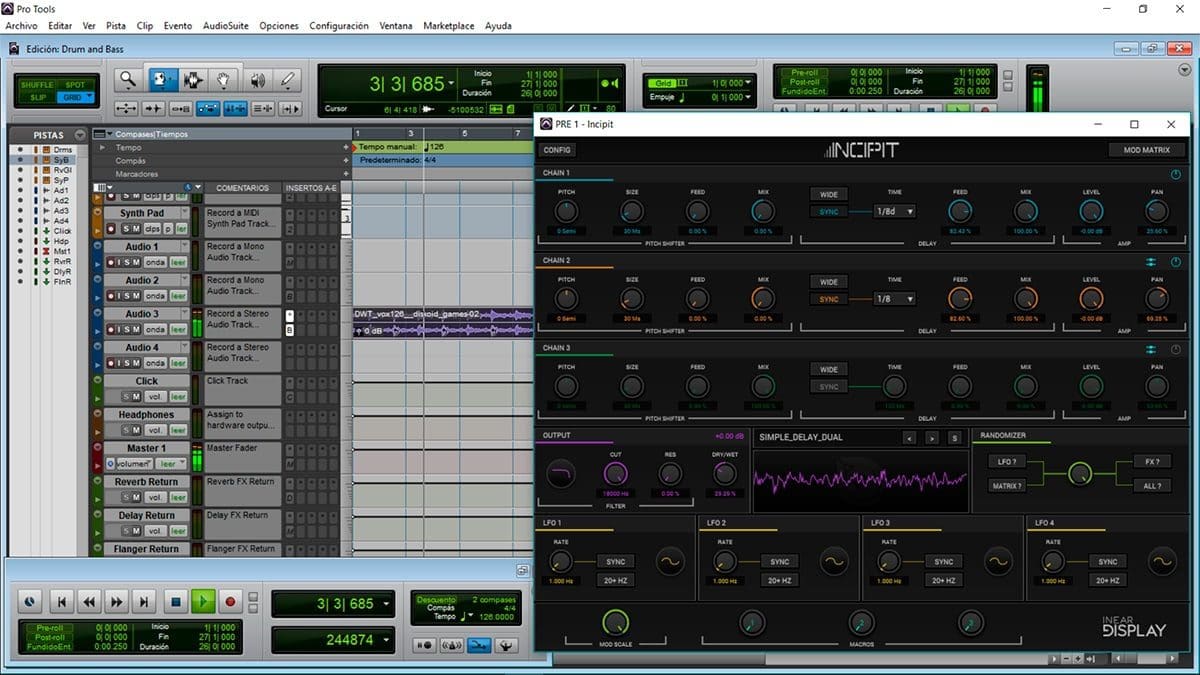The width and height of the screenshot is (1200, 675).
Task: Open Chain 2 settings sliders icon
Action: point(1151,262)
